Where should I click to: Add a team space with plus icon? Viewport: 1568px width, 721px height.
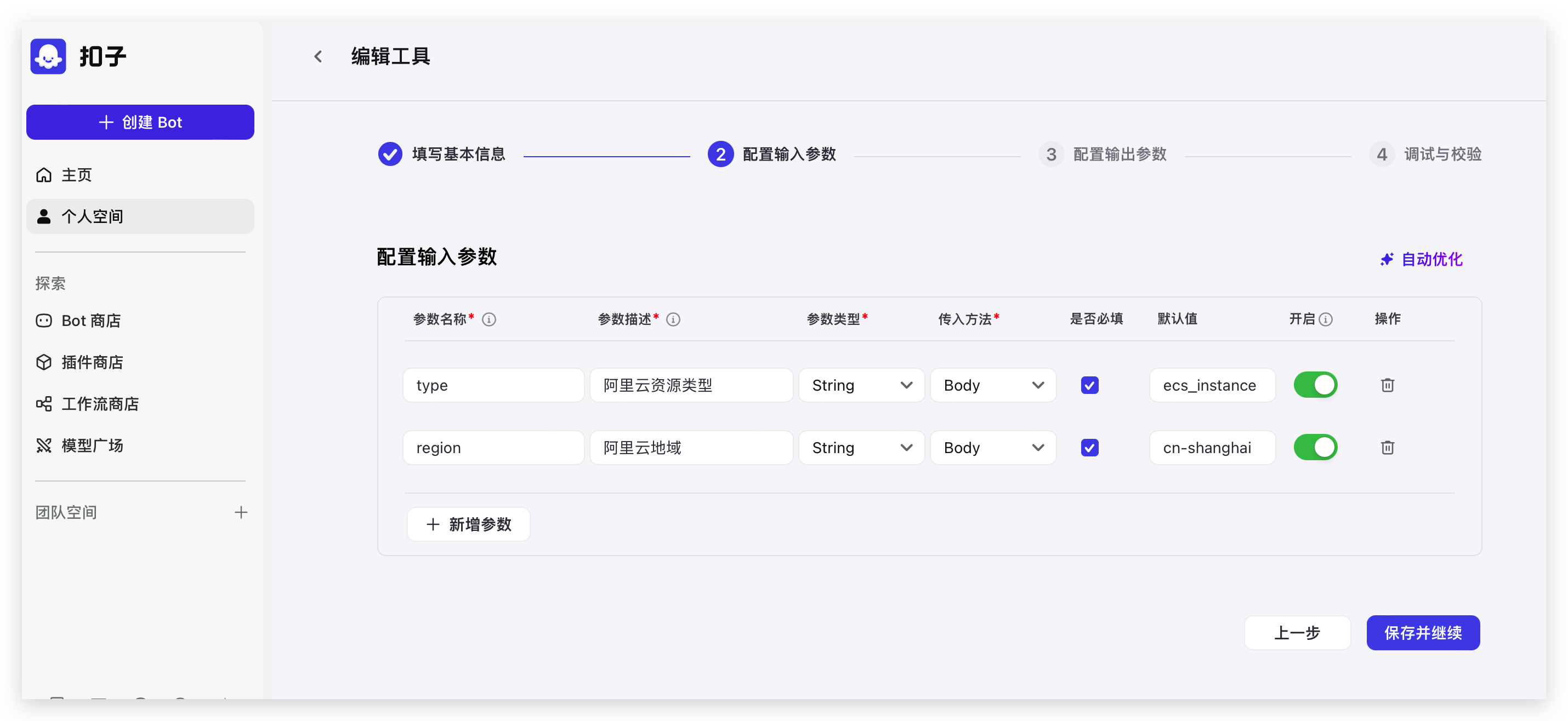(241, 512)
